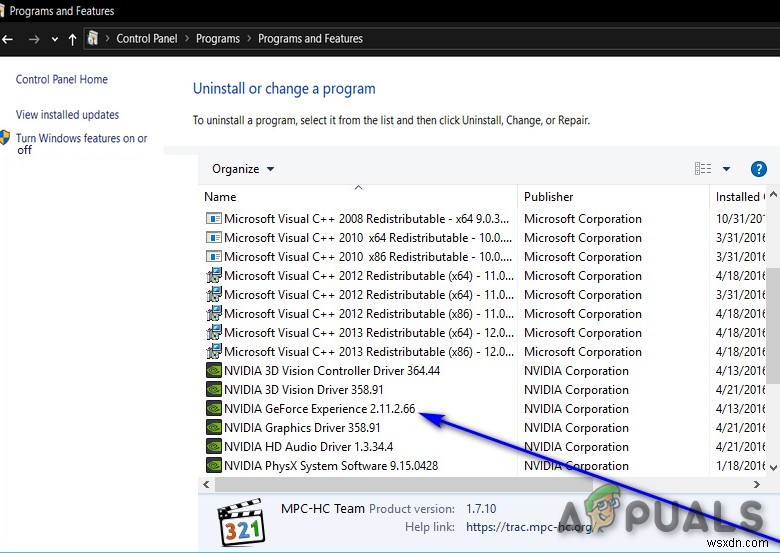Screen dimensions: 780x553
Task: Select Visual C++ 2010 x64 Redistributable icon
Action: pyautogui.click(x=213, y=237)
